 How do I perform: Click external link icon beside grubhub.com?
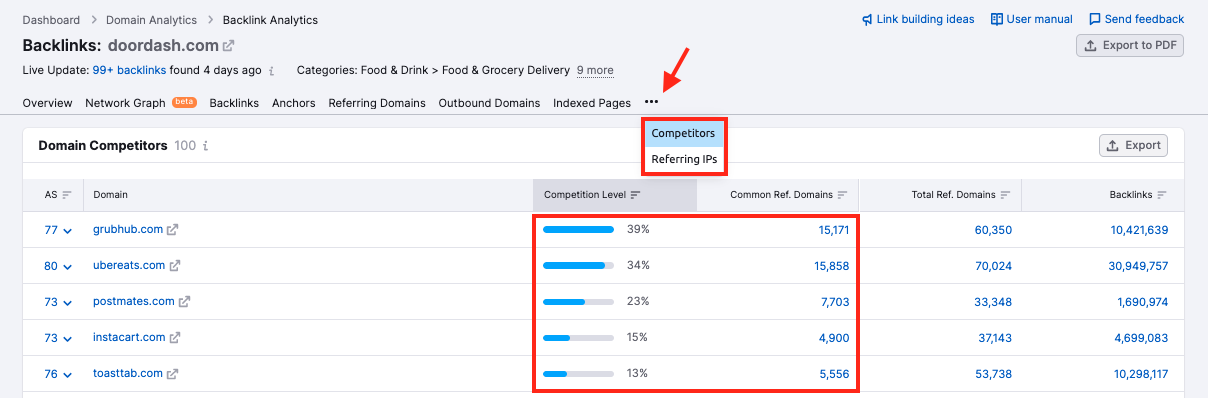coord(172,230)
